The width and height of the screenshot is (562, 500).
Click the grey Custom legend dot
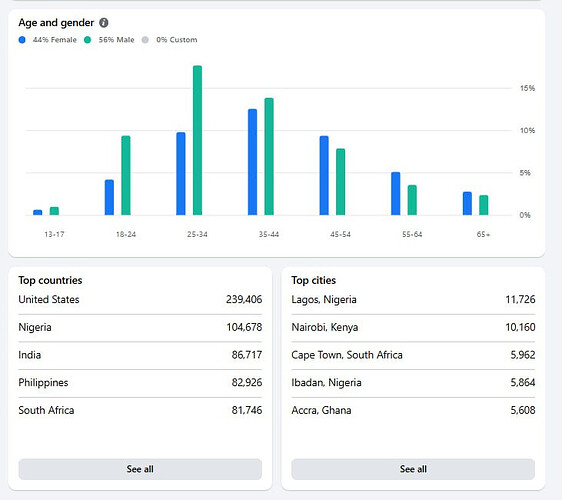pos(145,40)
